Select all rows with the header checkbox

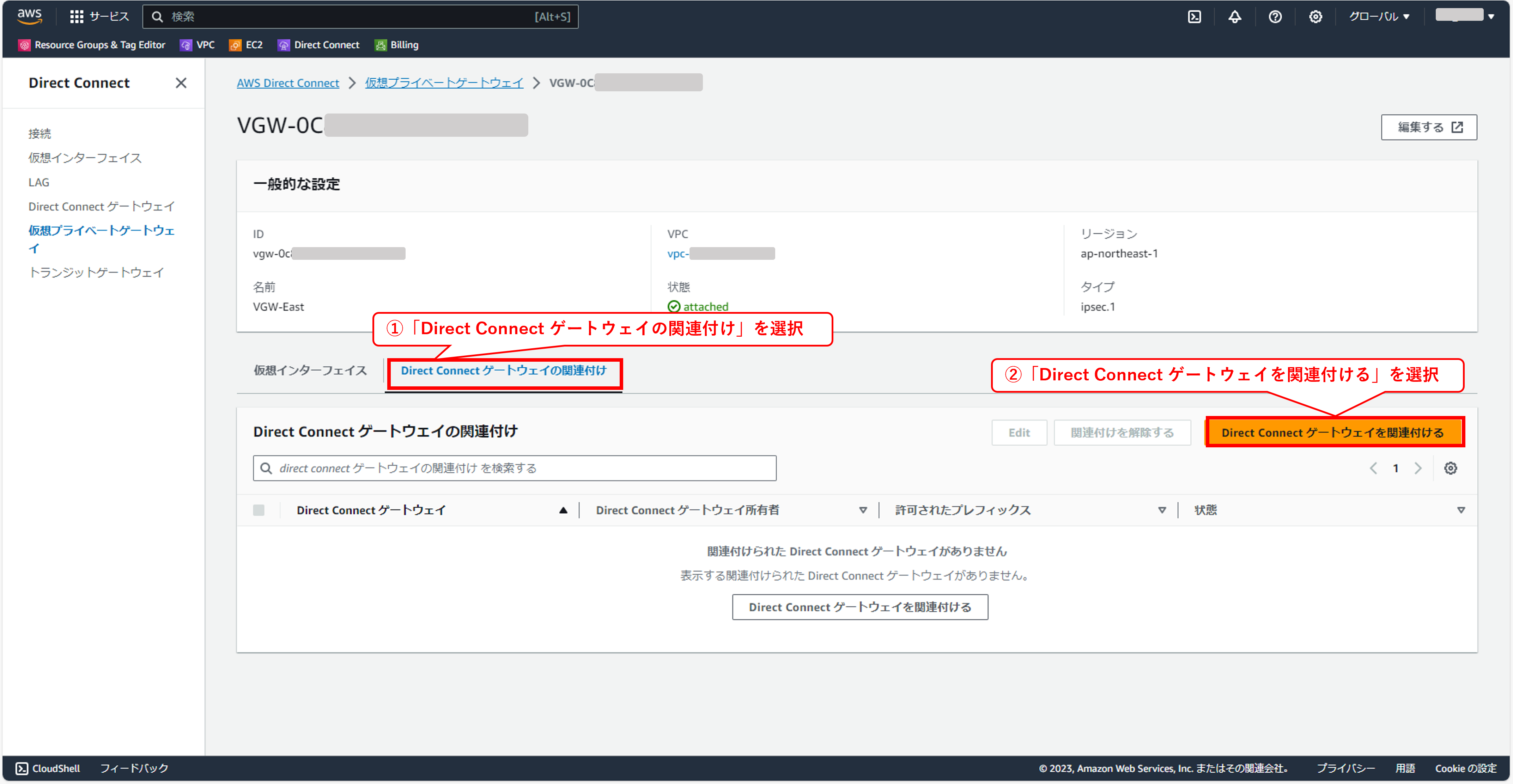[259, 510]
